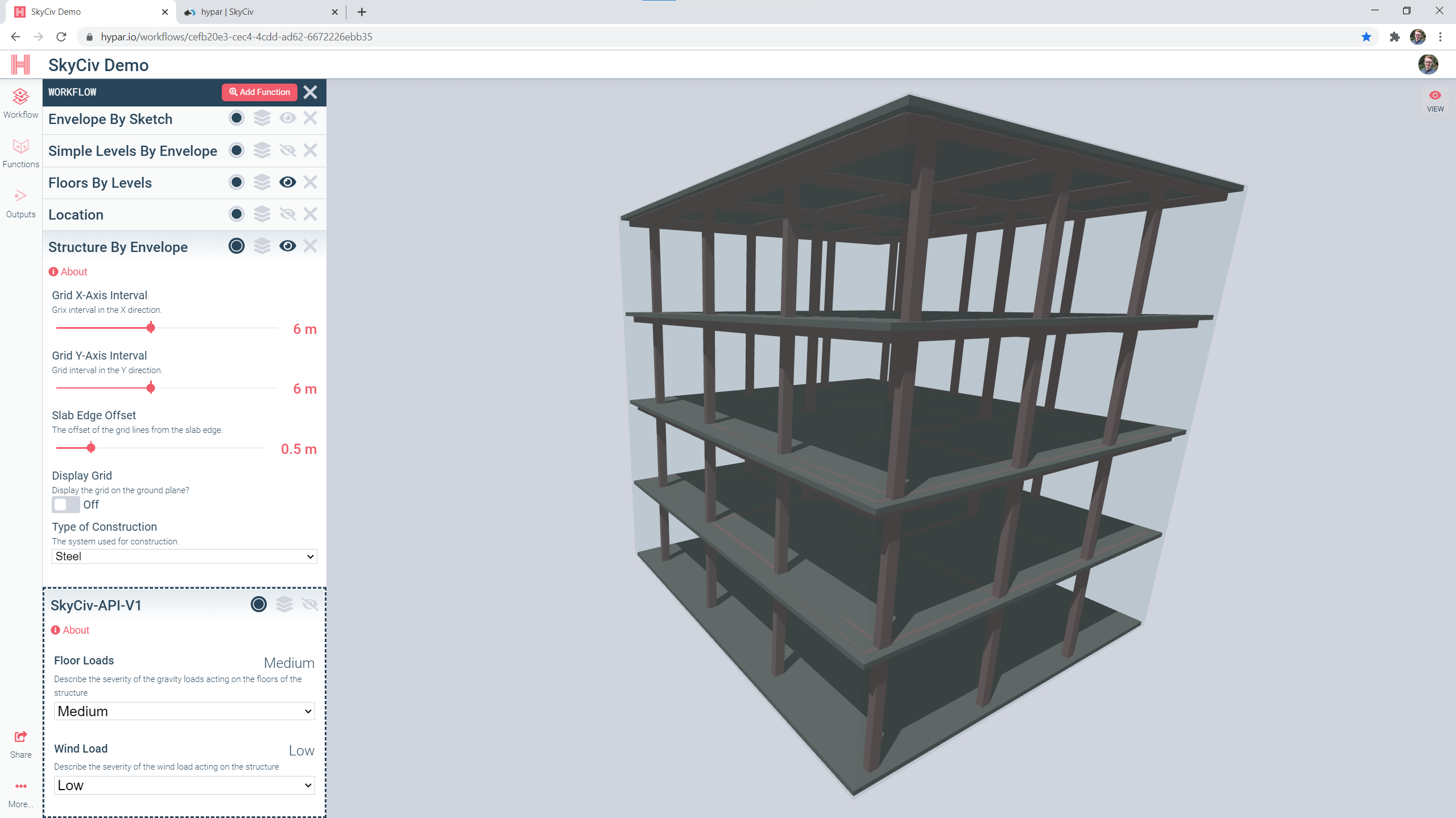Open the Floor Loads severity dropdown
This screenshot has width=1456, height=818.
tap(183, 711)
